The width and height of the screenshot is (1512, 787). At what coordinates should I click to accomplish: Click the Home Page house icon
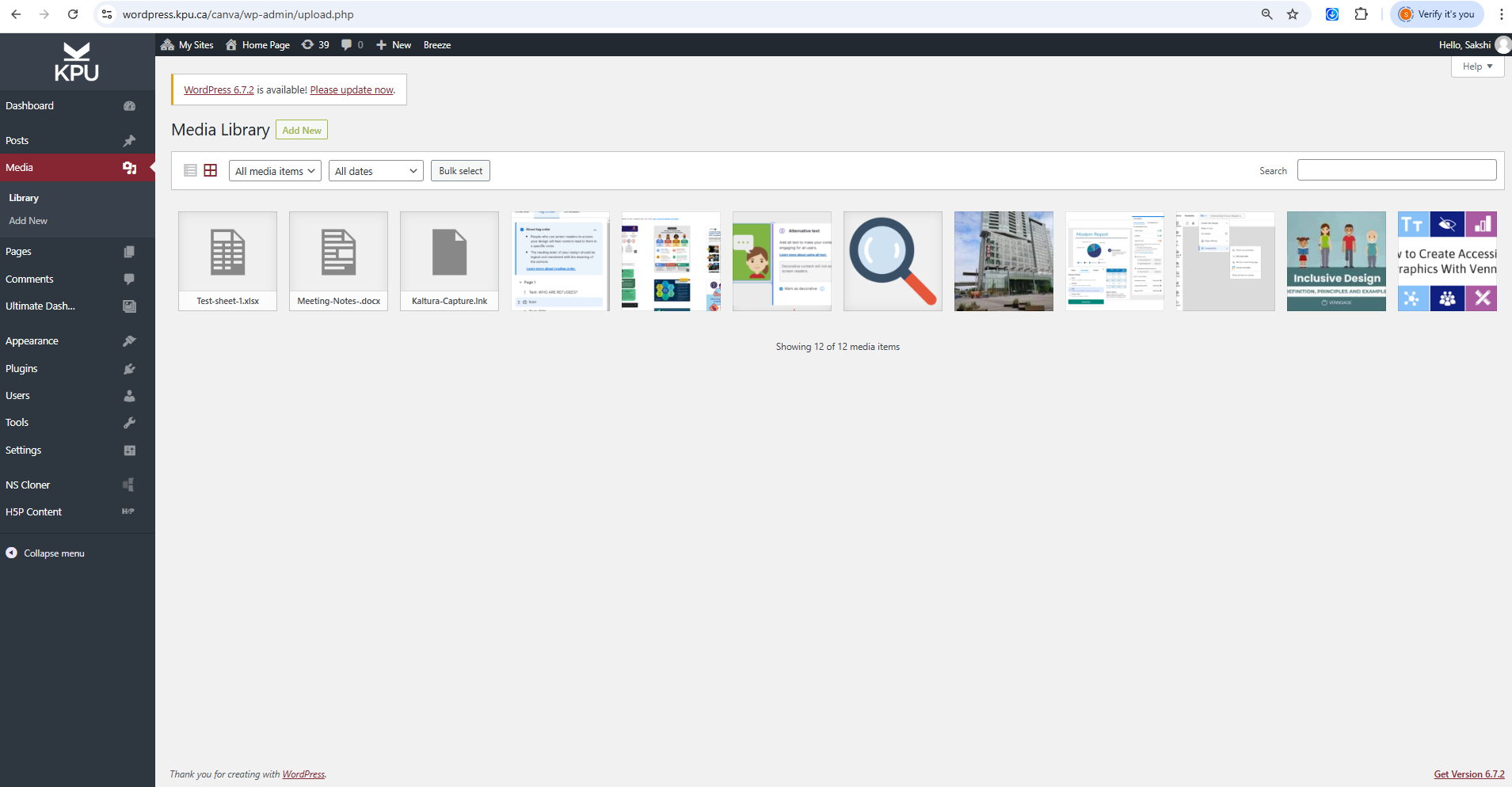pyautogui.click(x=231, y=45)
